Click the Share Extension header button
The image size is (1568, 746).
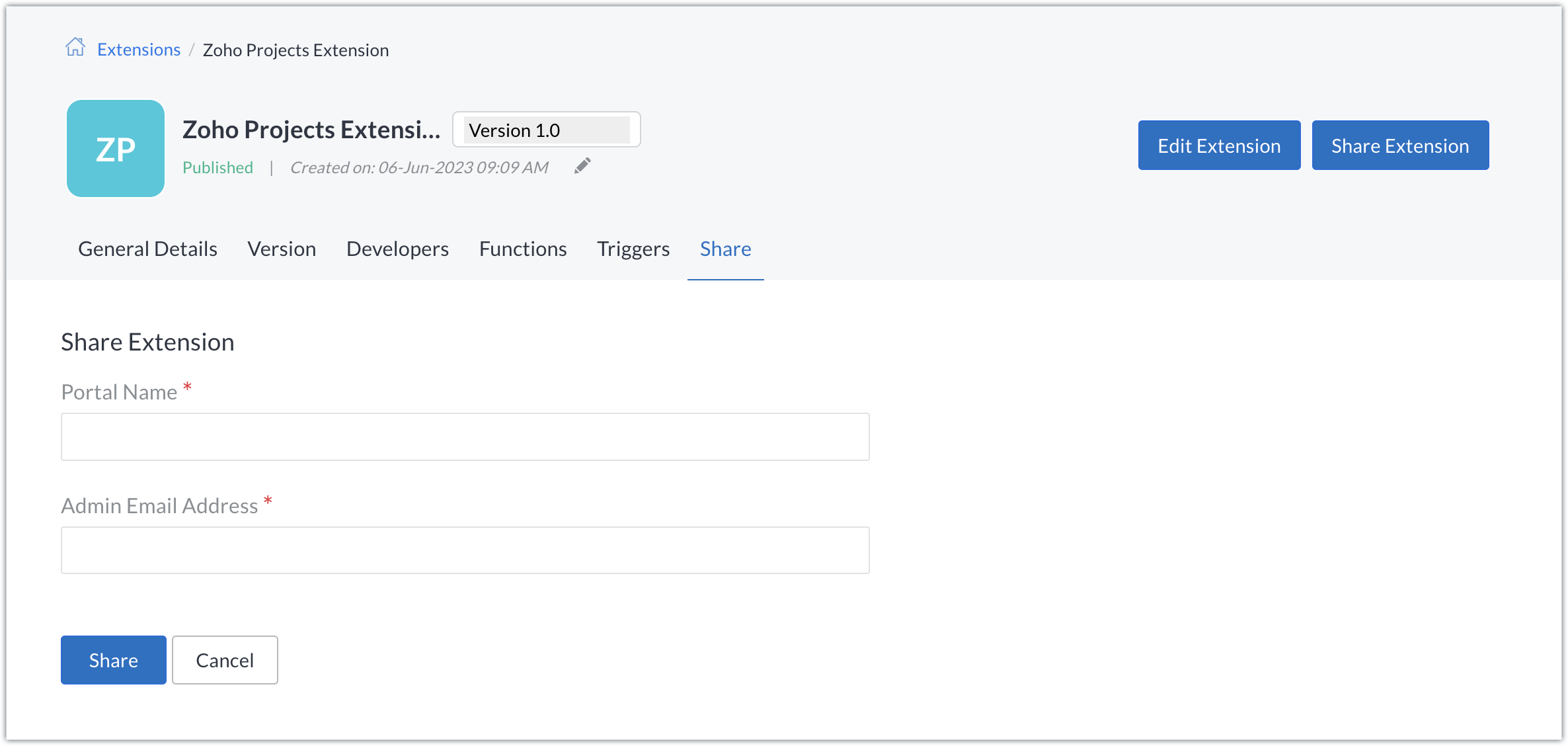click(1400, 145)
